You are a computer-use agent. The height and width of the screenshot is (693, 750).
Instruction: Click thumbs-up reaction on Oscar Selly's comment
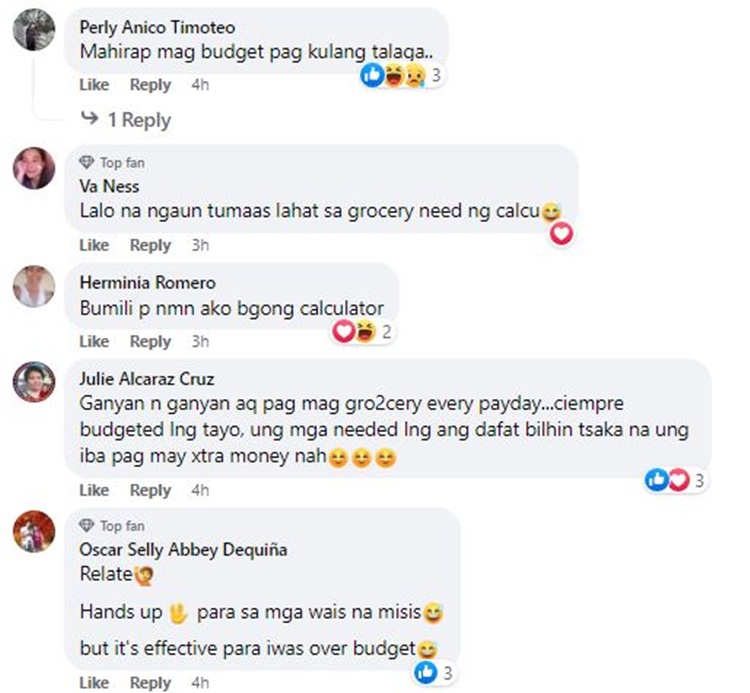coord(425,672)
